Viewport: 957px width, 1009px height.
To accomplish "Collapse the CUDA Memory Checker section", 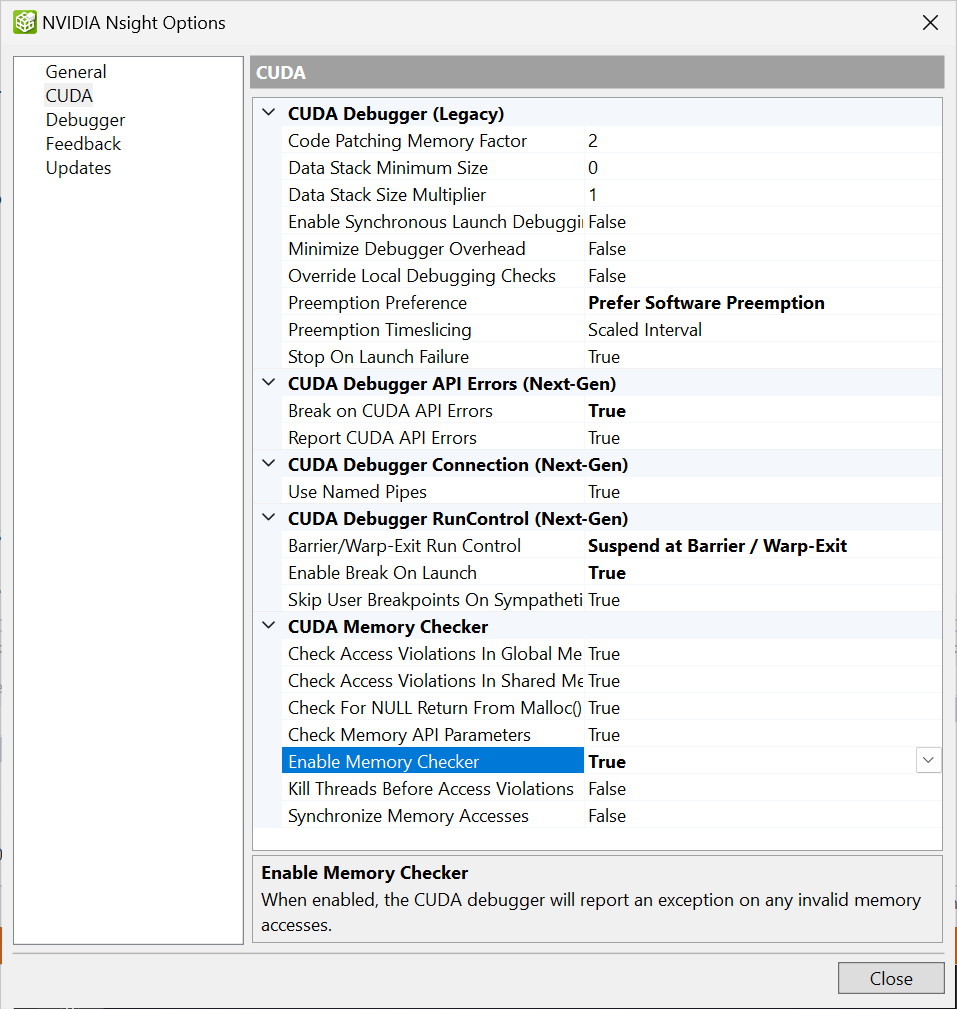I will 269,626.
